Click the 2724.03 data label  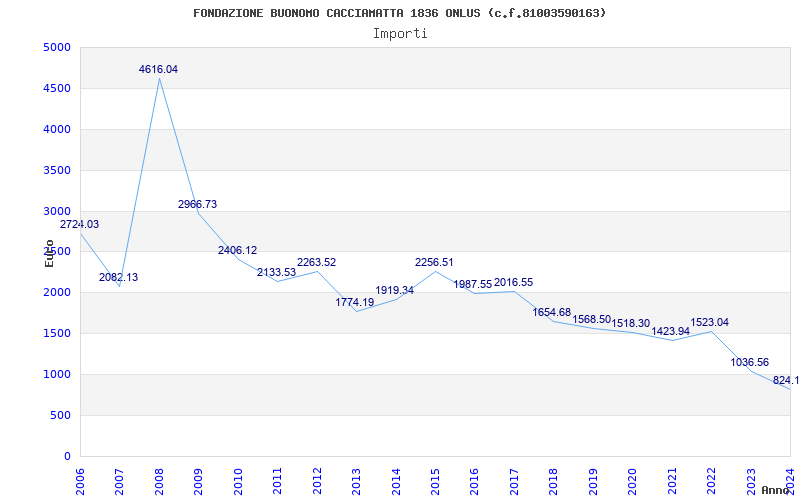80,224
